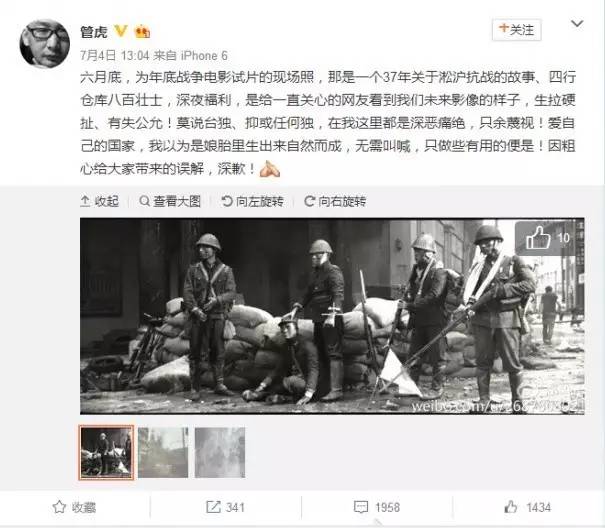The width and height of the screenshot is (605, 528).
Task: Open comments showing 1958
Action: click(377, 507)
